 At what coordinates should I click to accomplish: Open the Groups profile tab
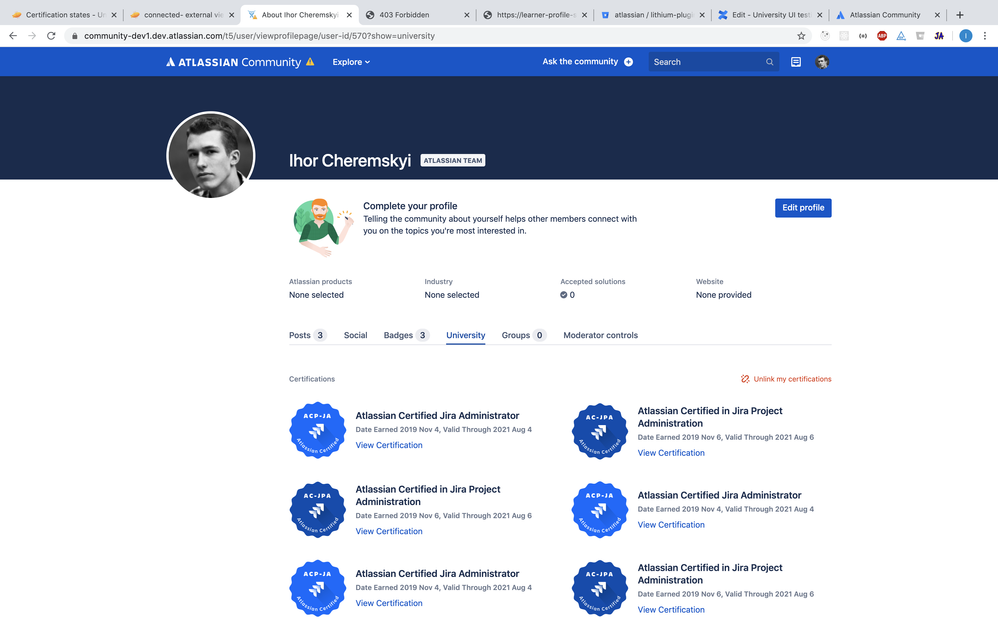click(x=524, y=335)
